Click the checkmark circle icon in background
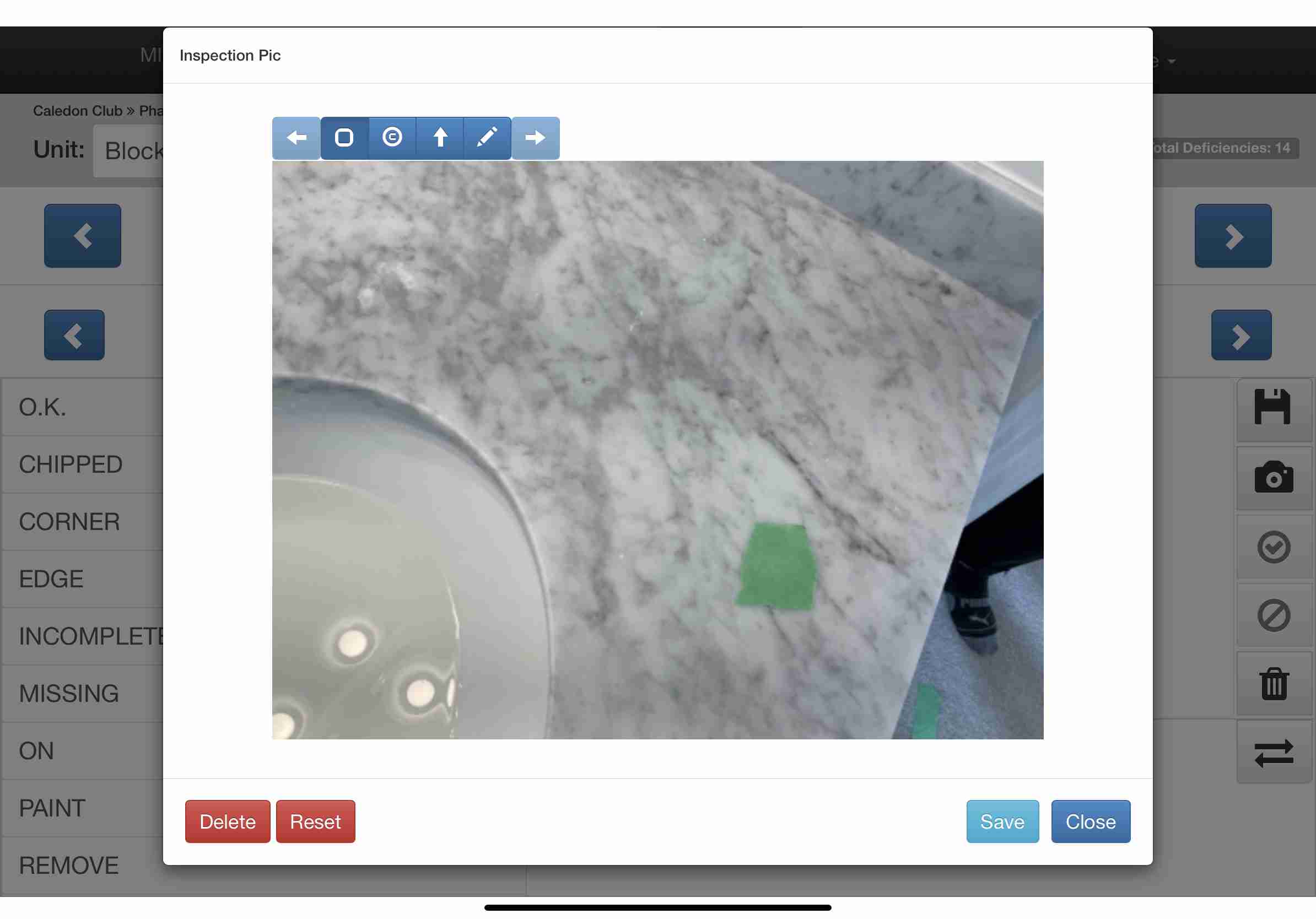Screen dimensions: 1316x919 (x=1274, y=547)
